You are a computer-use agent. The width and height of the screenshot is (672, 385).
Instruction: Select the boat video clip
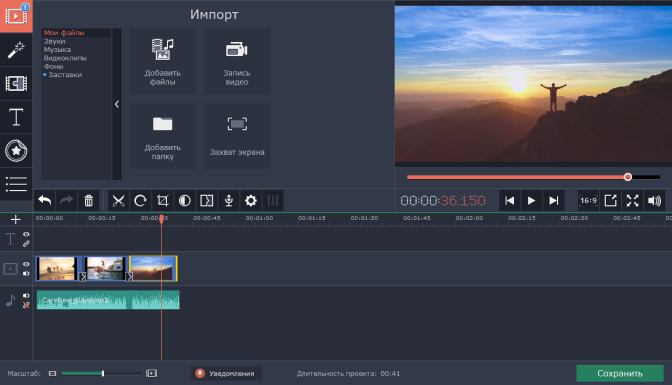pyautogui.click(x=105, y=268)
